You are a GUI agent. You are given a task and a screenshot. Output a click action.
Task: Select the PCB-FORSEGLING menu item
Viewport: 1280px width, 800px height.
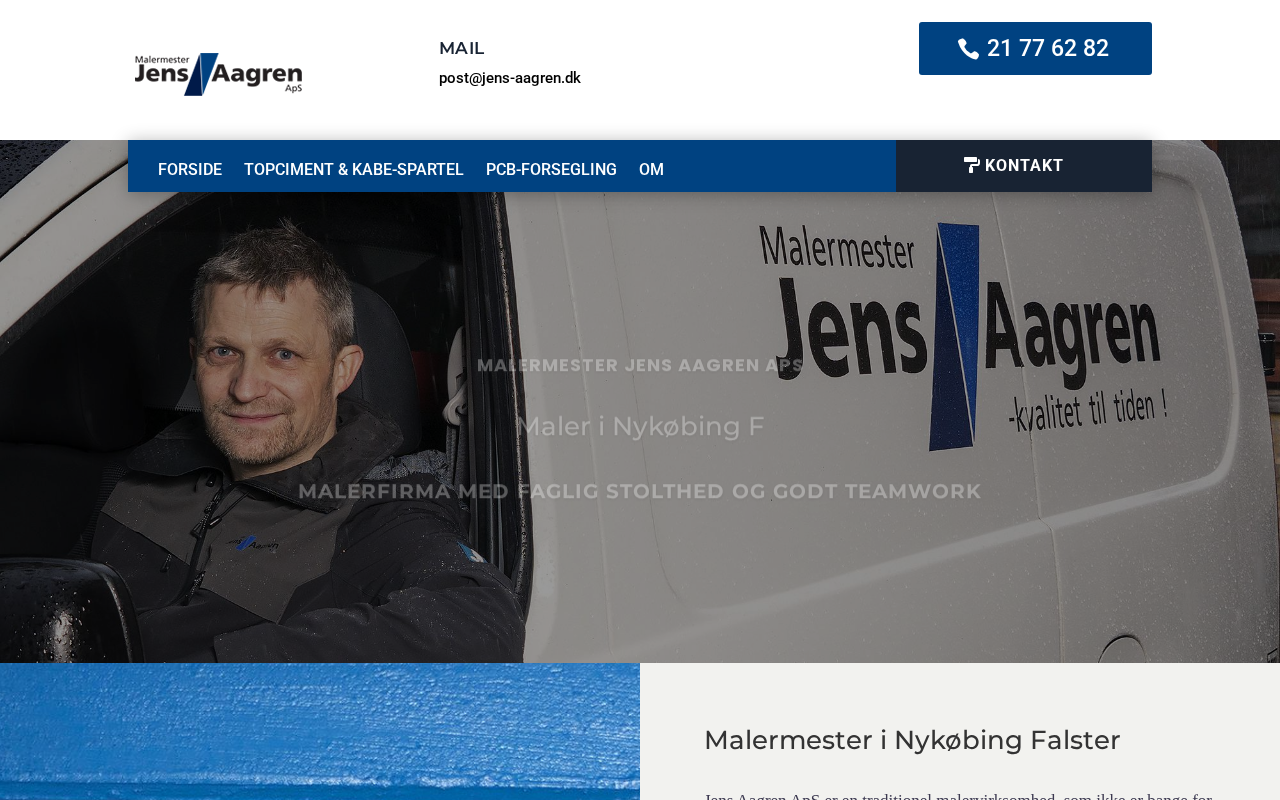(551, 170)
